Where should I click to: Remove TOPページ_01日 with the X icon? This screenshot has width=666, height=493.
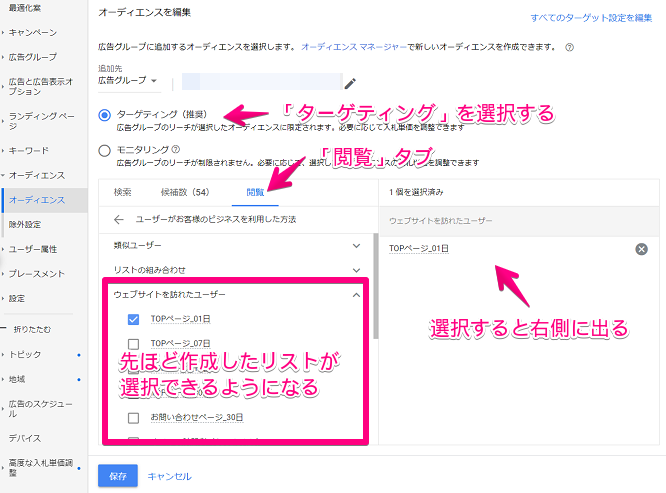[641, 249]
